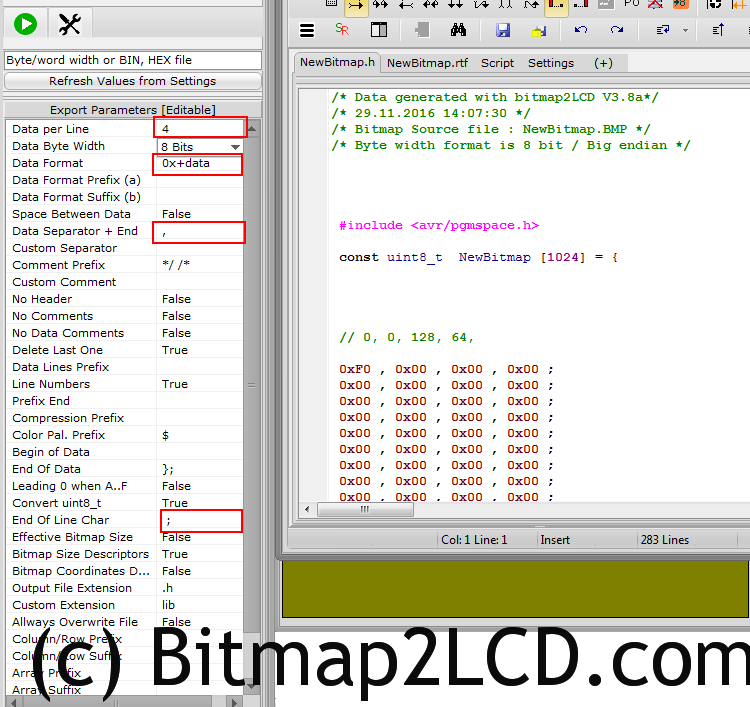Click the binoculars find icon

[458, 30]
